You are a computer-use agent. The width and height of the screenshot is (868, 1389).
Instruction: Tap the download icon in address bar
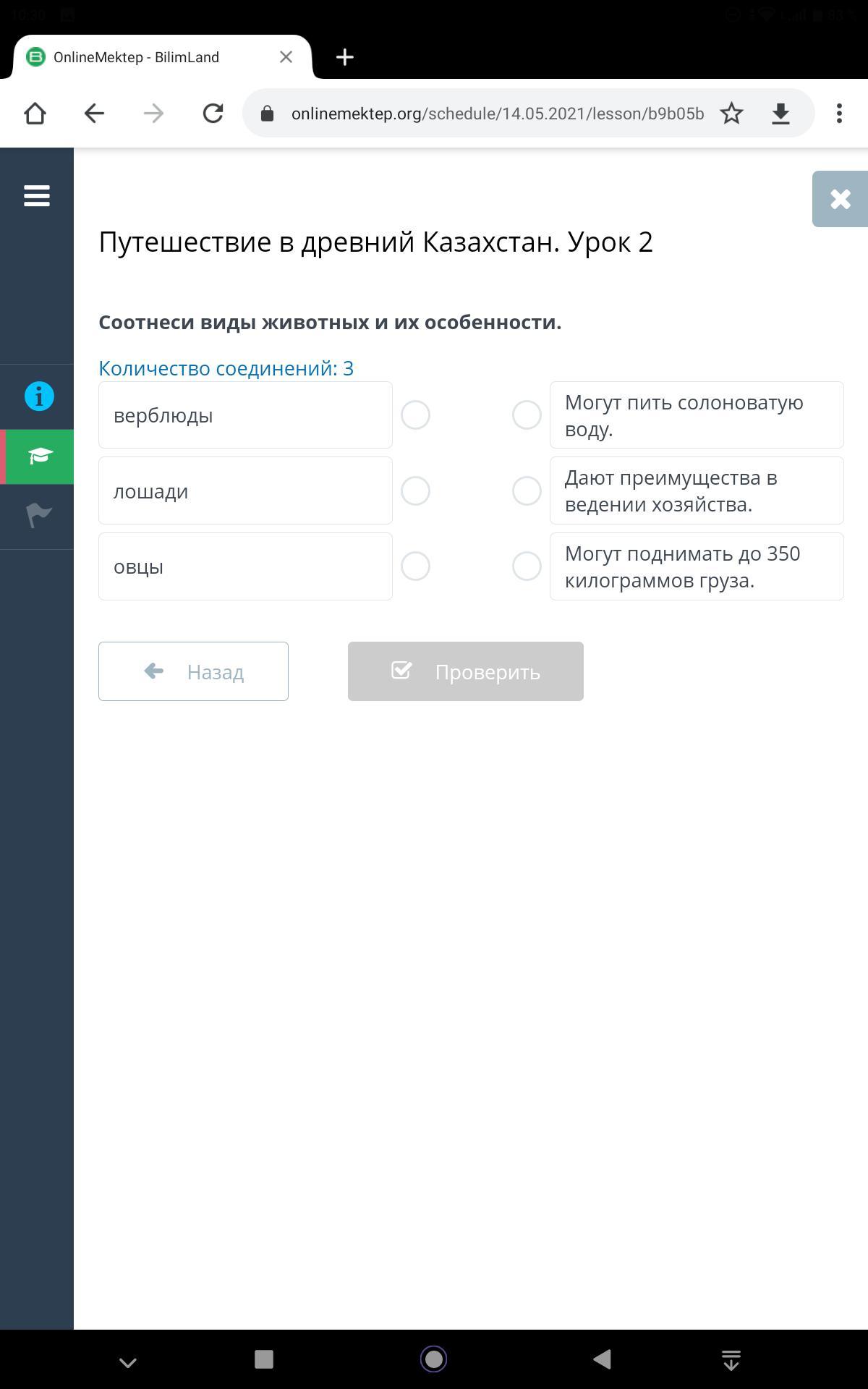(x=780, y=114)
